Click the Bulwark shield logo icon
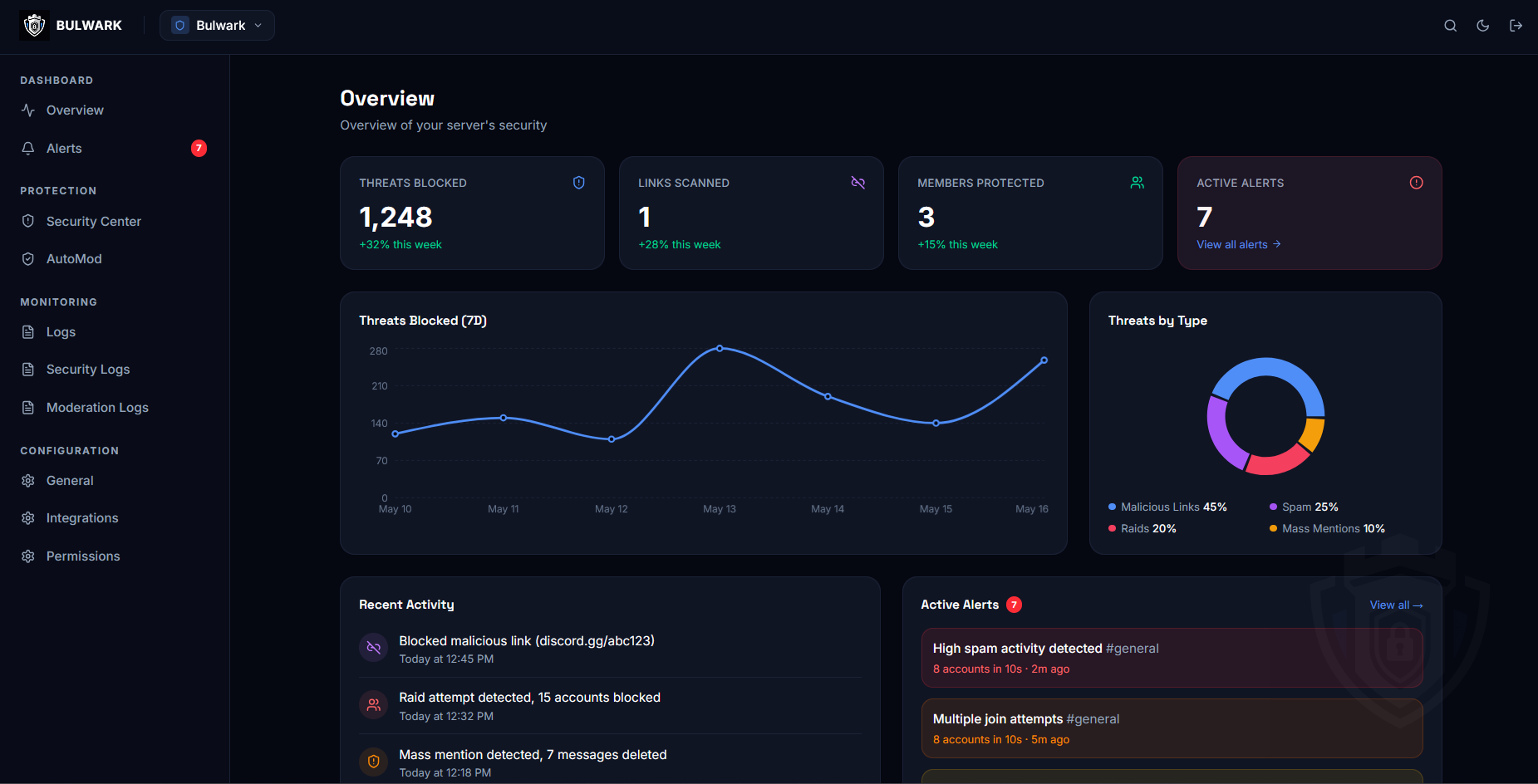The width and height of the screenshot is (1538, 784). [34, 26]
